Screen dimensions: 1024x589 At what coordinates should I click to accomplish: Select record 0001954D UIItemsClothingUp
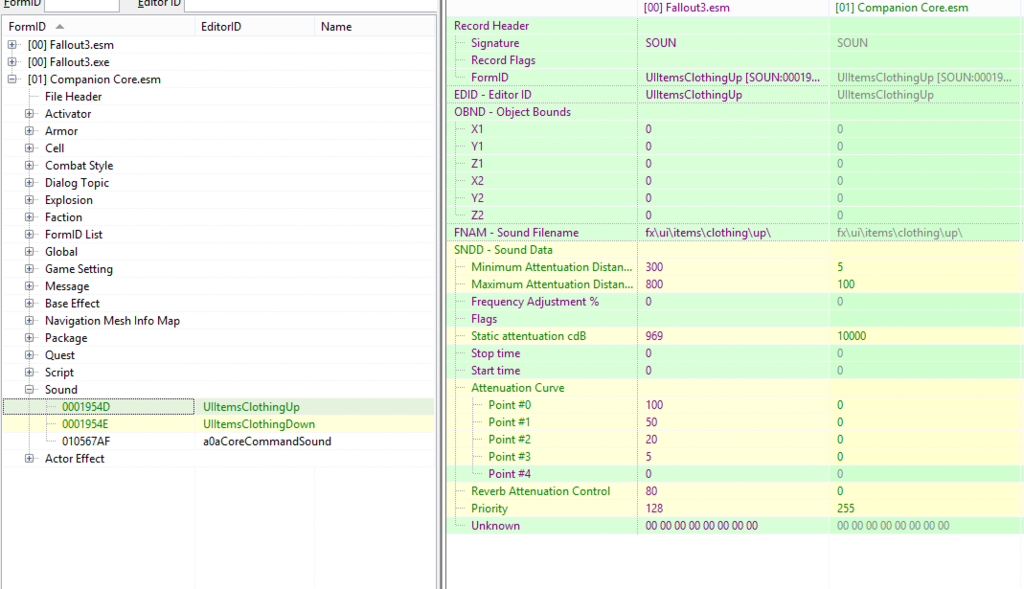click(x=218, y=407)
